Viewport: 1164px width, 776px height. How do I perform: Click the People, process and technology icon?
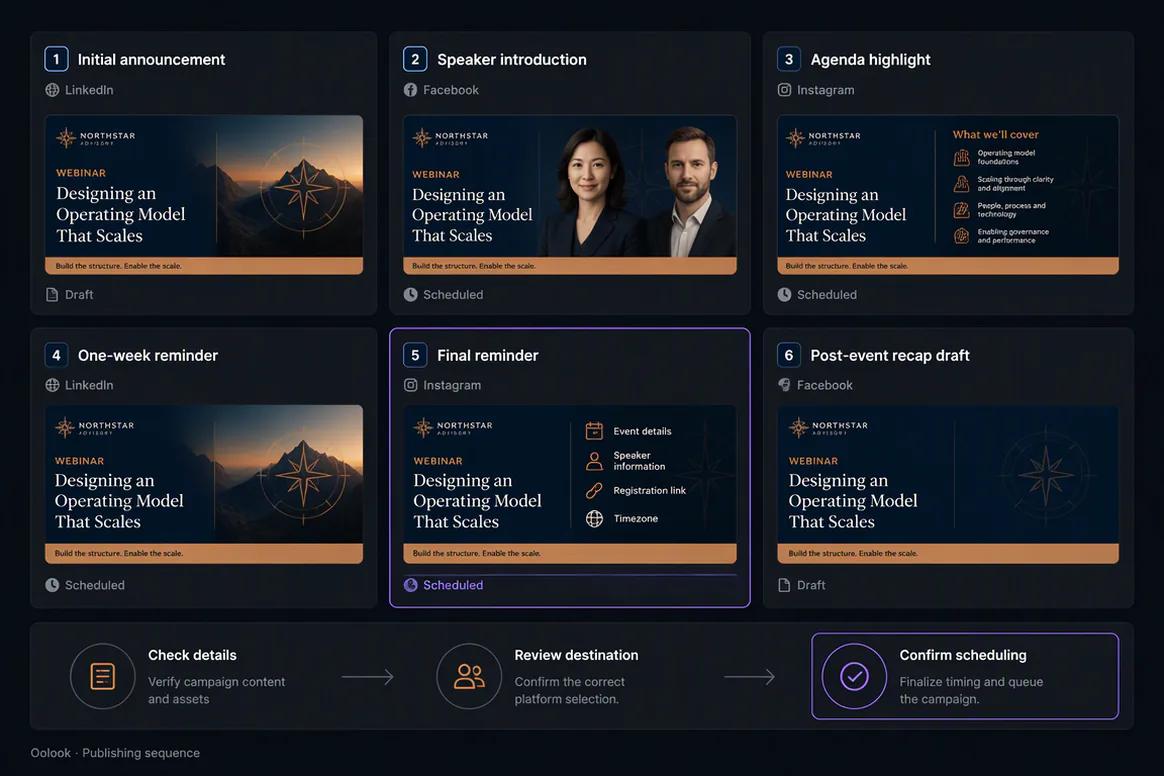(x=961, y=210)
